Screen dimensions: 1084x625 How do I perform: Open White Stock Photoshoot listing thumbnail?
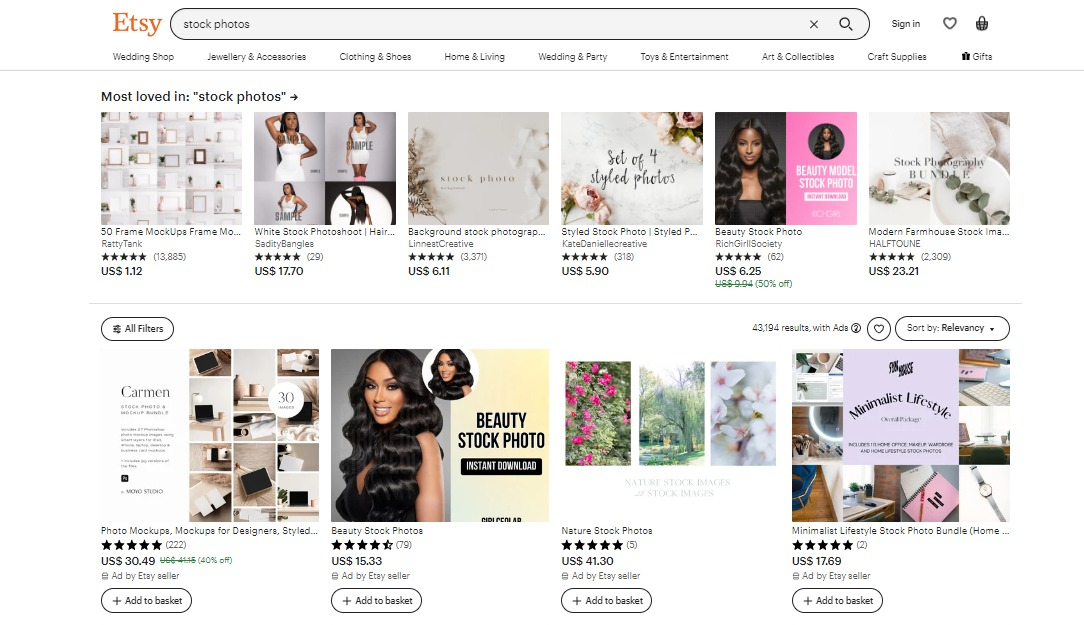point(325,168)
